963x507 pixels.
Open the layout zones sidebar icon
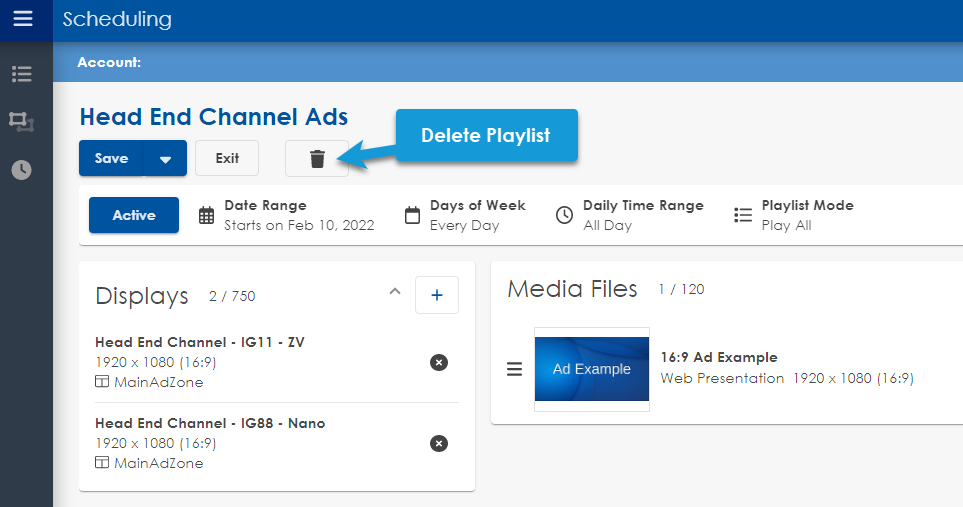(x=22, y=121)
